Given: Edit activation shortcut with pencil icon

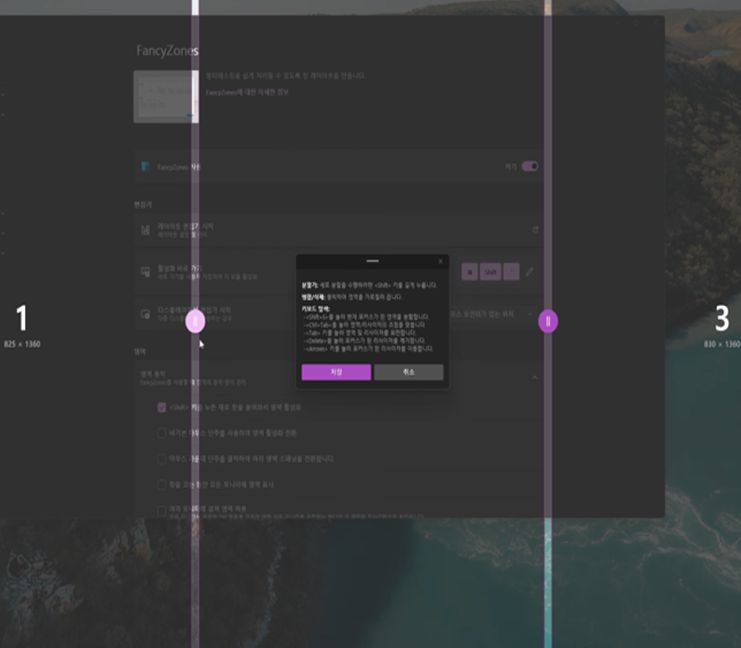Looking at the screenshot, I should point(530,272).
